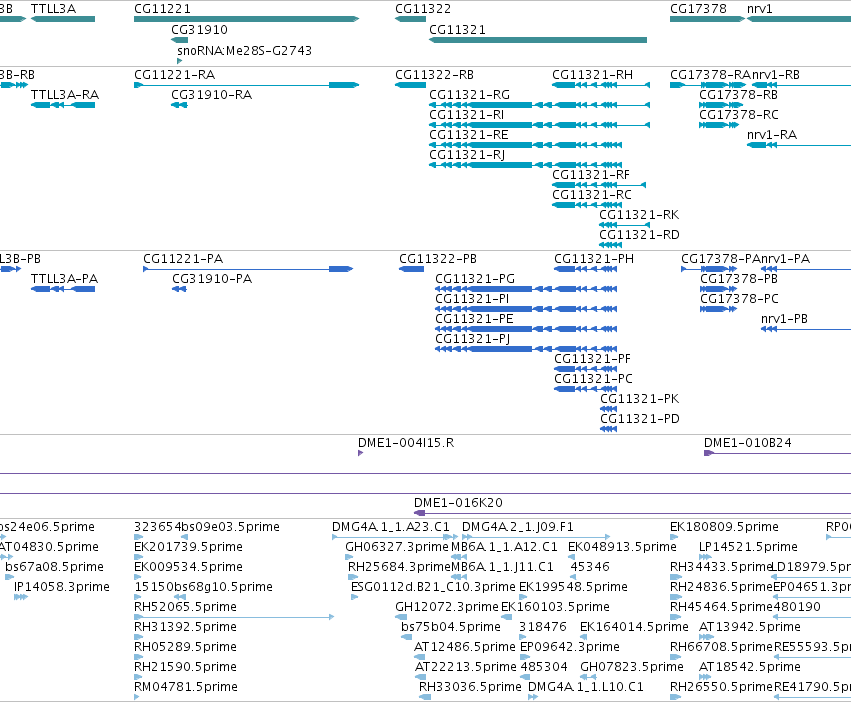Select transcript CG11321-RD
This screenshot has width=851, height=702.
click(x=639, y=235)
